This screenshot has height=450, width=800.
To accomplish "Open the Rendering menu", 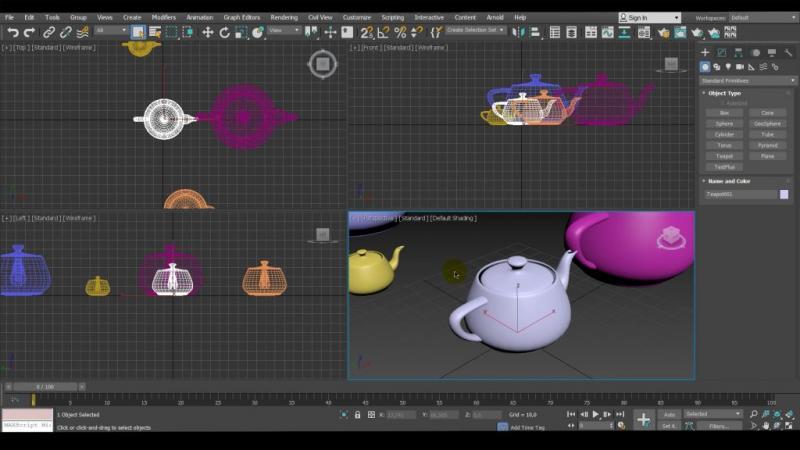I will click(284, 17).
